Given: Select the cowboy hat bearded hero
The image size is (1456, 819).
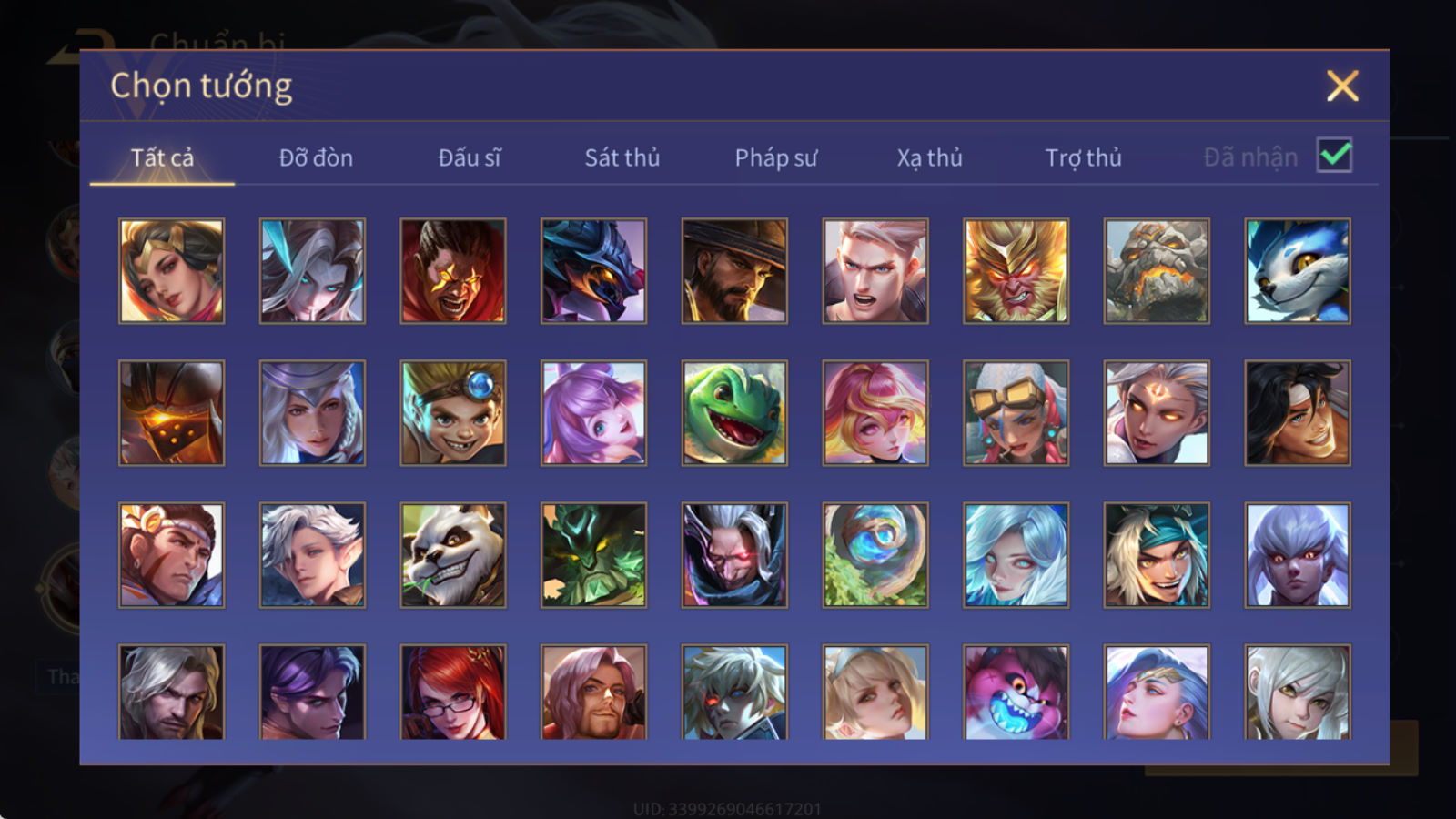Looking at the screenshot, I should [x=734, y=270].
